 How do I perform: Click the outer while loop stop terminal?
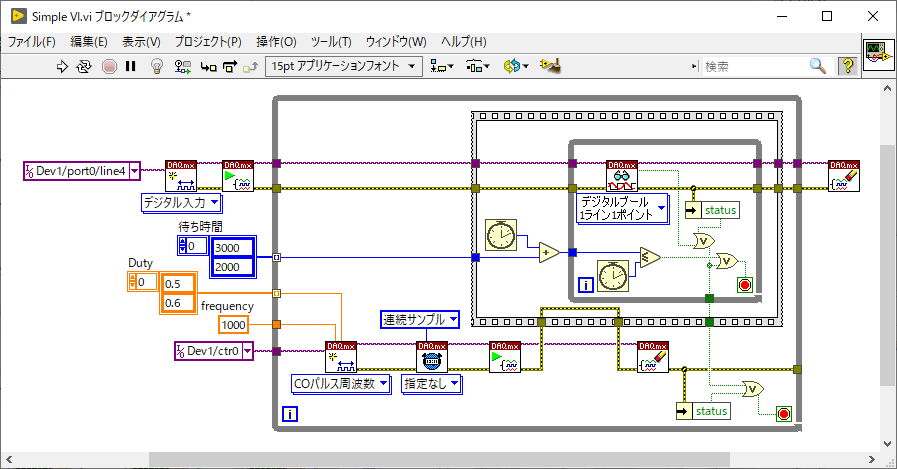tap(784, 414)
